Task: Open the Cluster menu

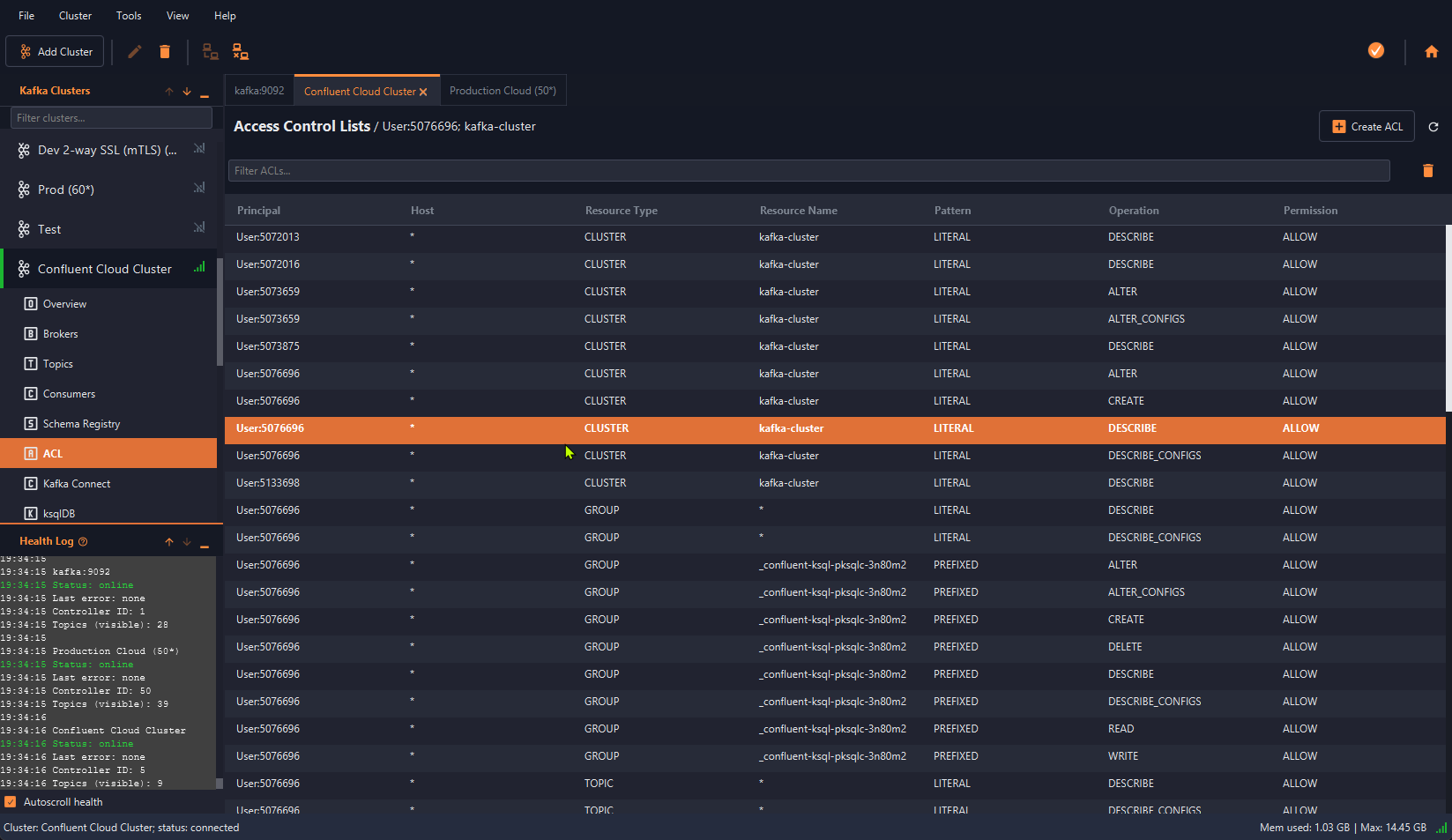Action: [75, 15]
